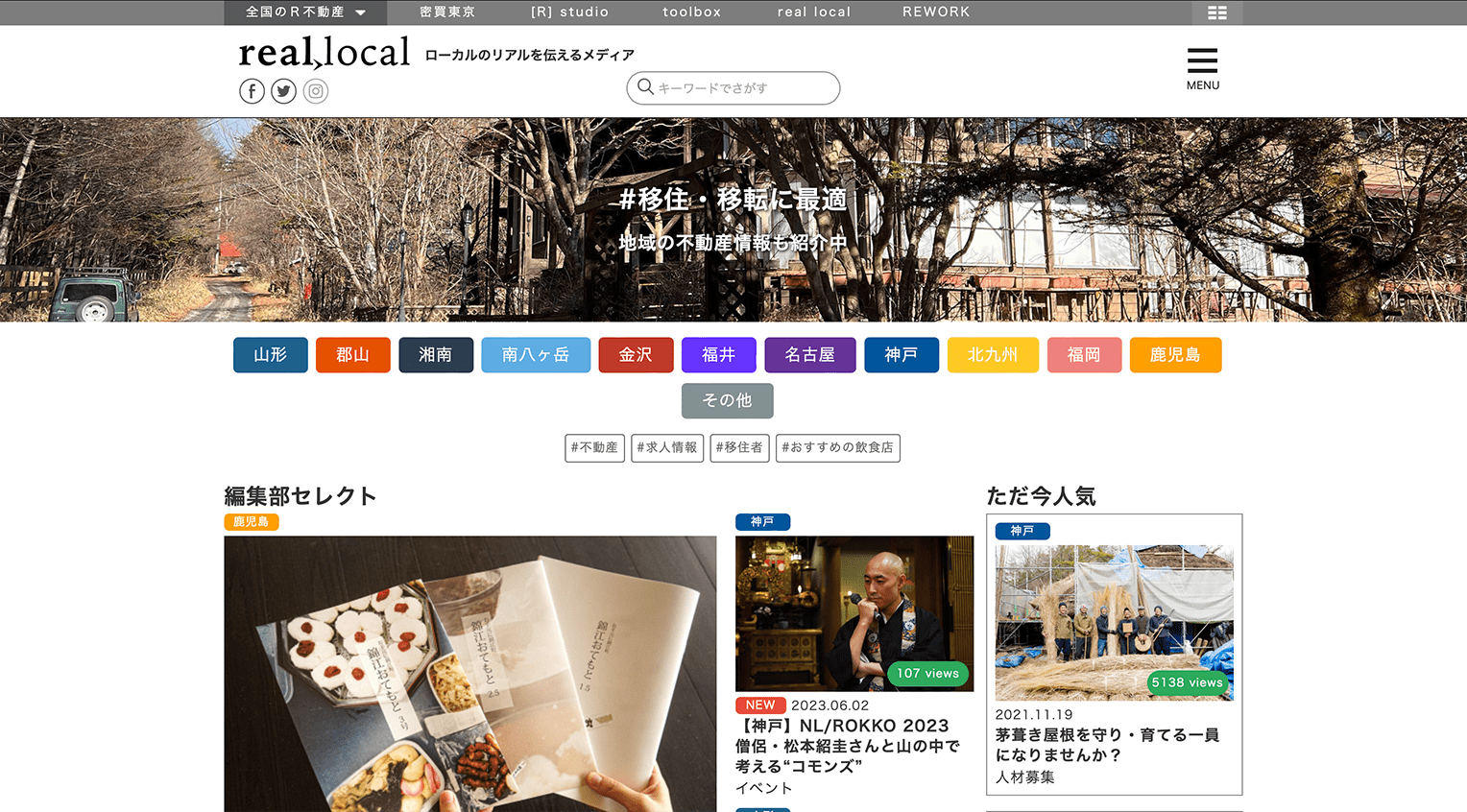Select the 鹿児島 area button in the region row
The image size is (1467, 812).
click(x=1175, y=355)
